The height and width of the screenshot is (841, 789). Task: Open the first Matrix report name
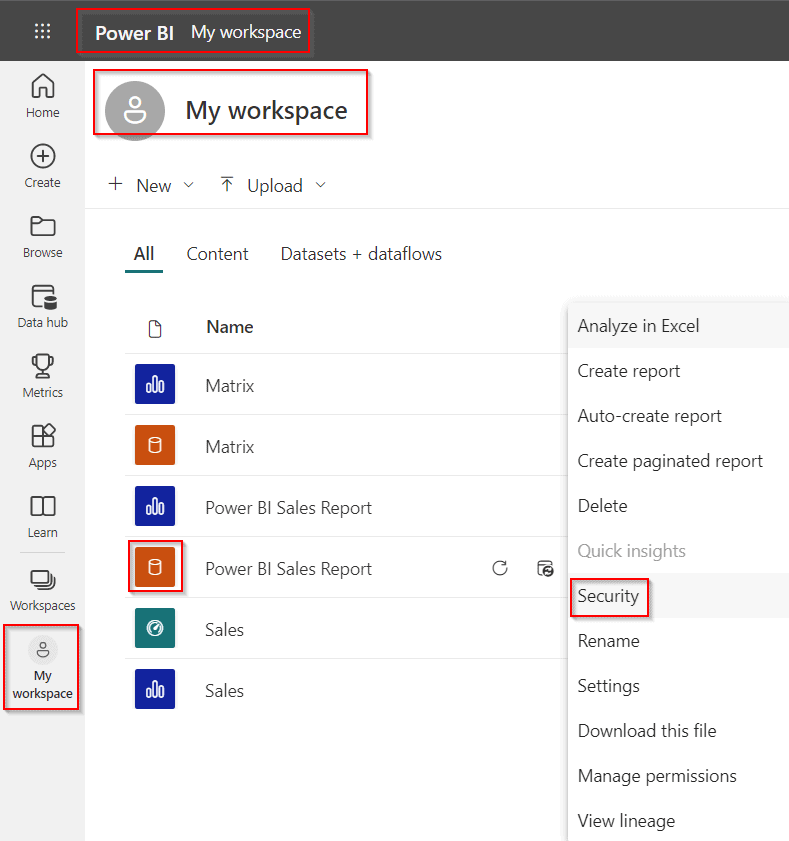[230, 386]
